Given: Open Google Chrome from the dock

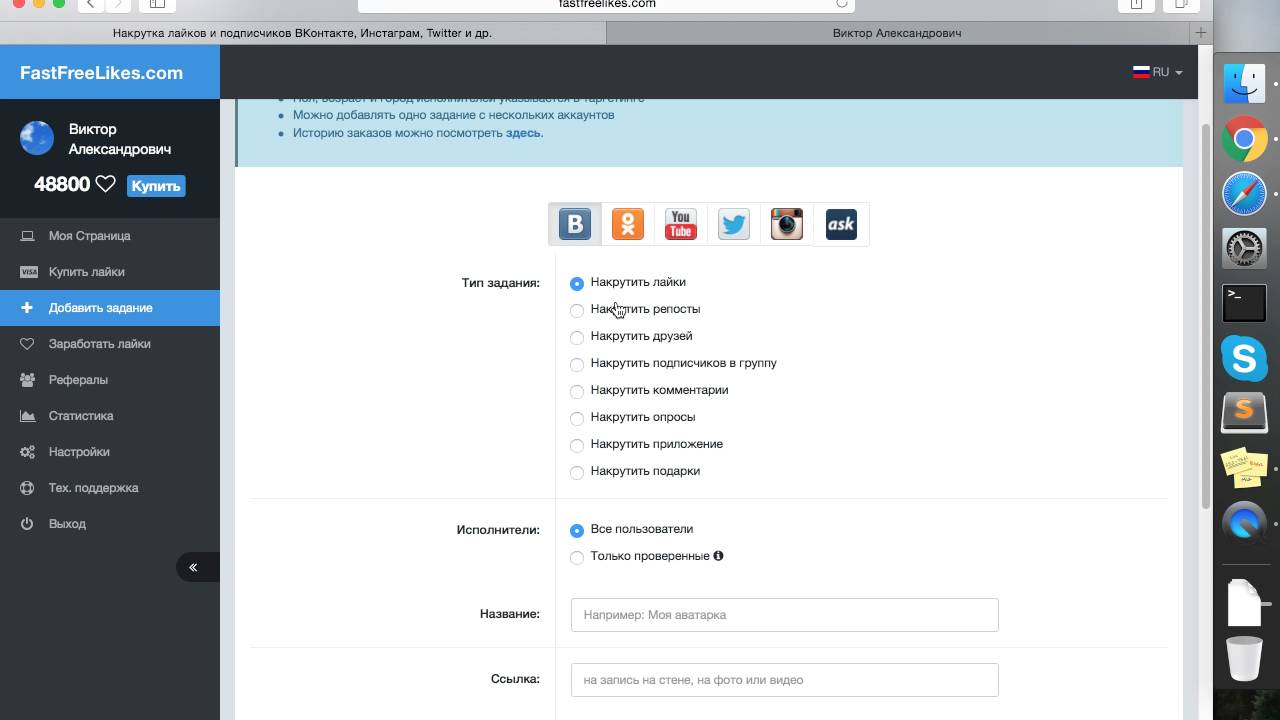Looking at the screenshot, I should [x=1244, y=139].
